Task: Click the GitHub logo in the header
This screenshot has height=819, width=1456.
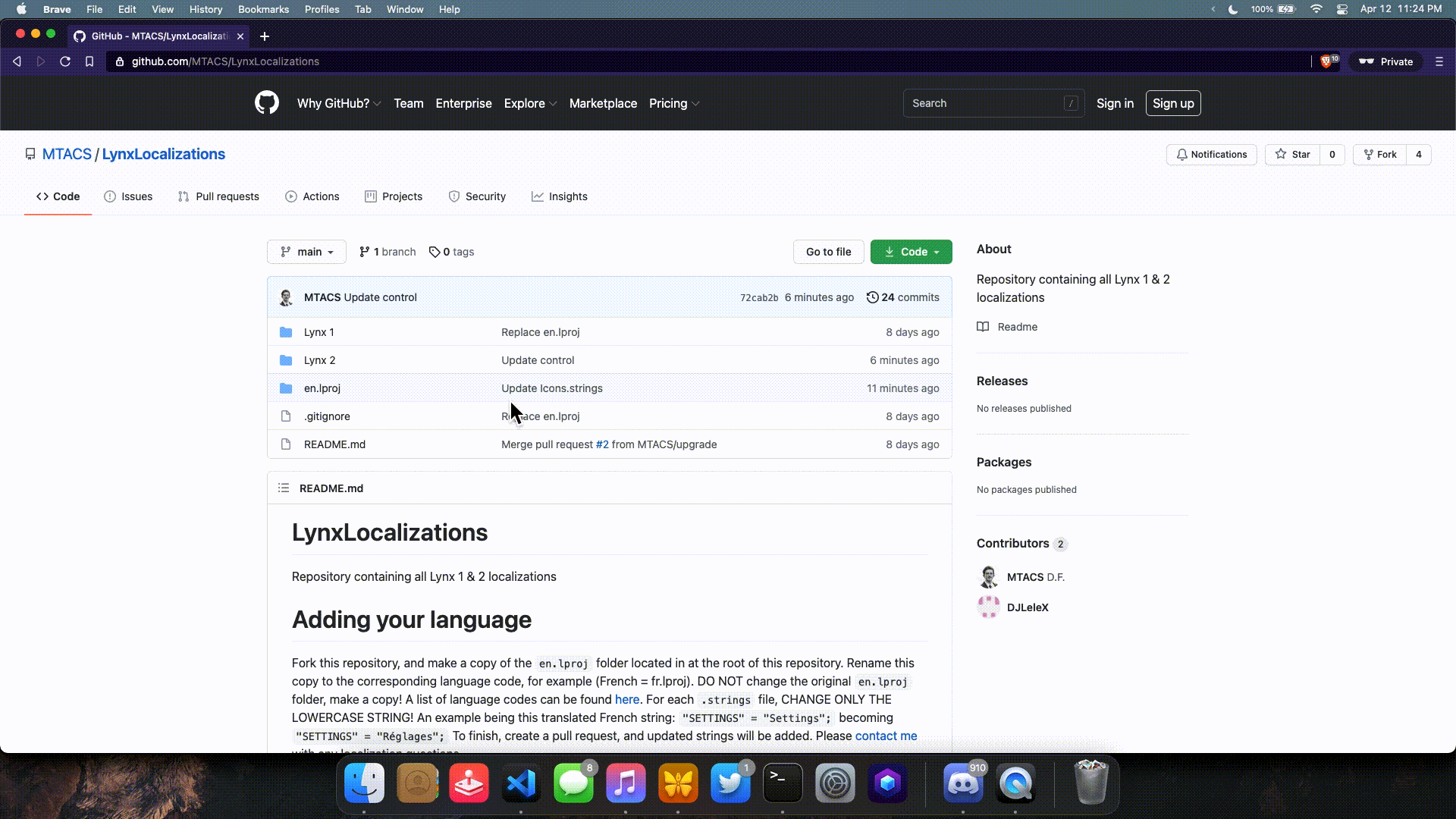Action: tap(267, 103)
